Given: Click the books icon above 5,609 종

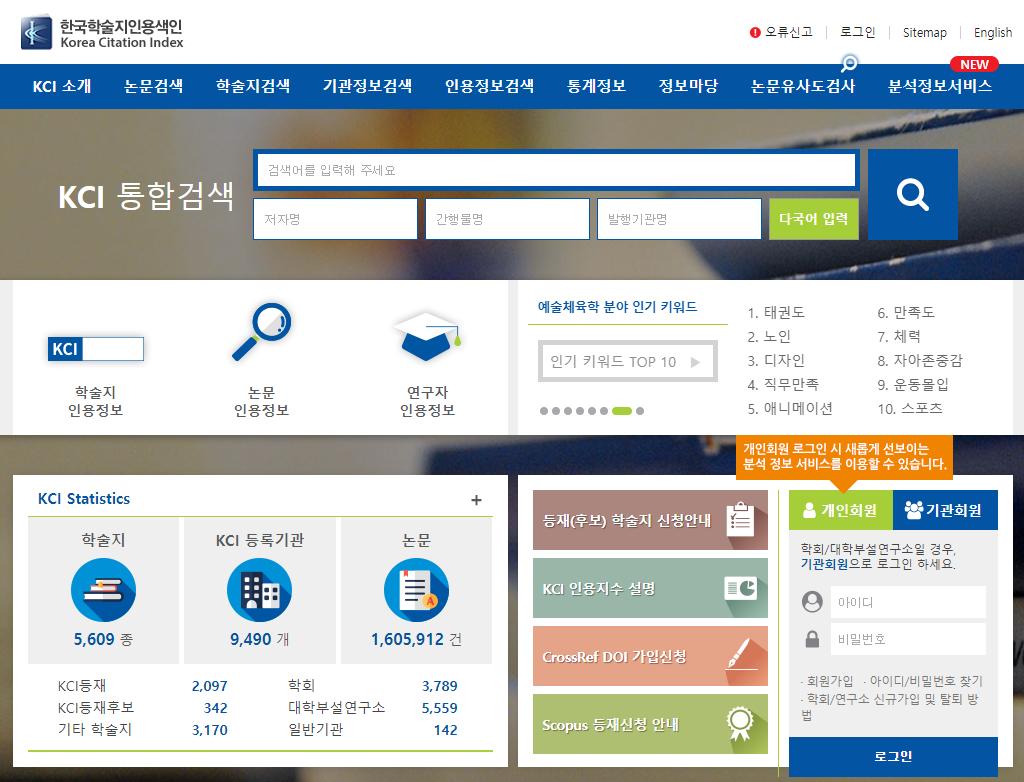Looking at the screenshot, I should click(x=103, y=588).
